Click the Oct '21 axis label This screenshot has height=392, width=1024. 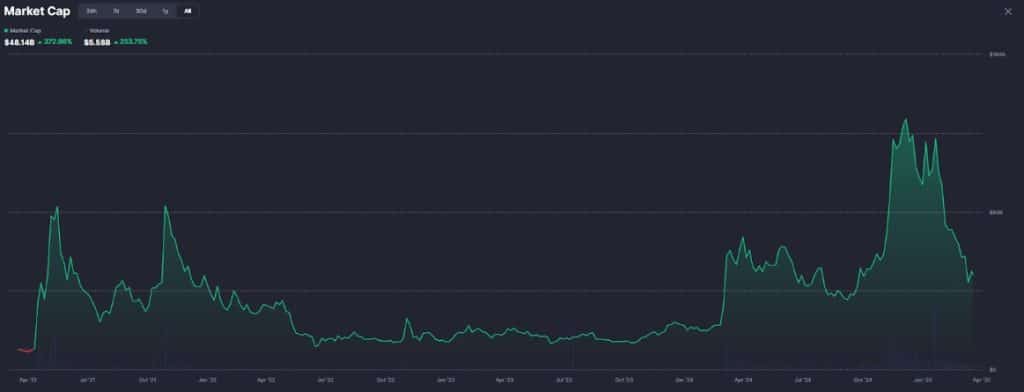click(x=148, y=379)
